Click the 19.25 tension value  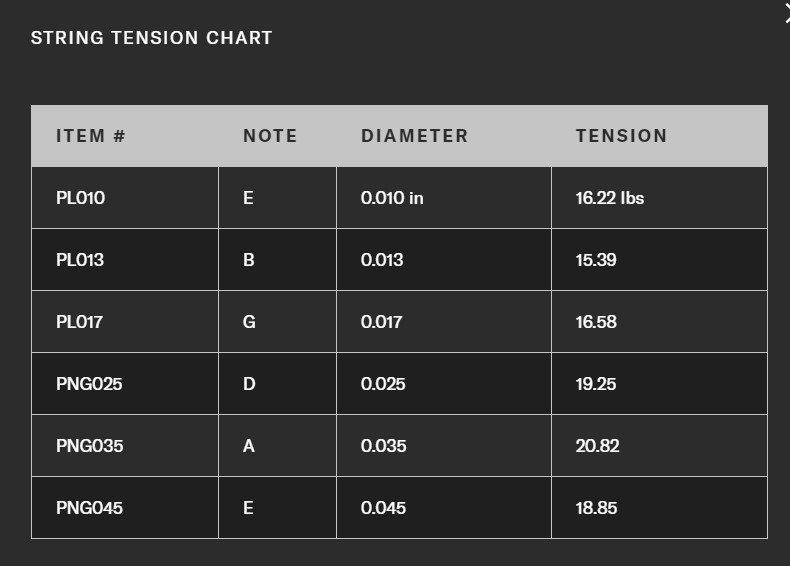596,384
